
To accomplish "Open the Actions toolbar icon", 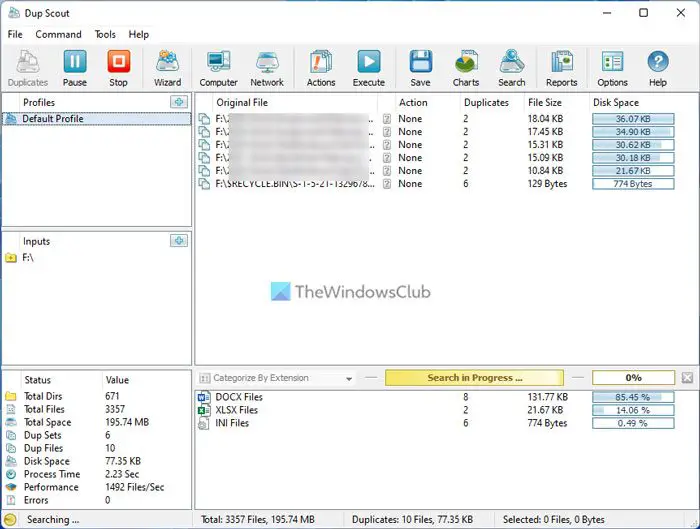I will (x=321, y=68).
